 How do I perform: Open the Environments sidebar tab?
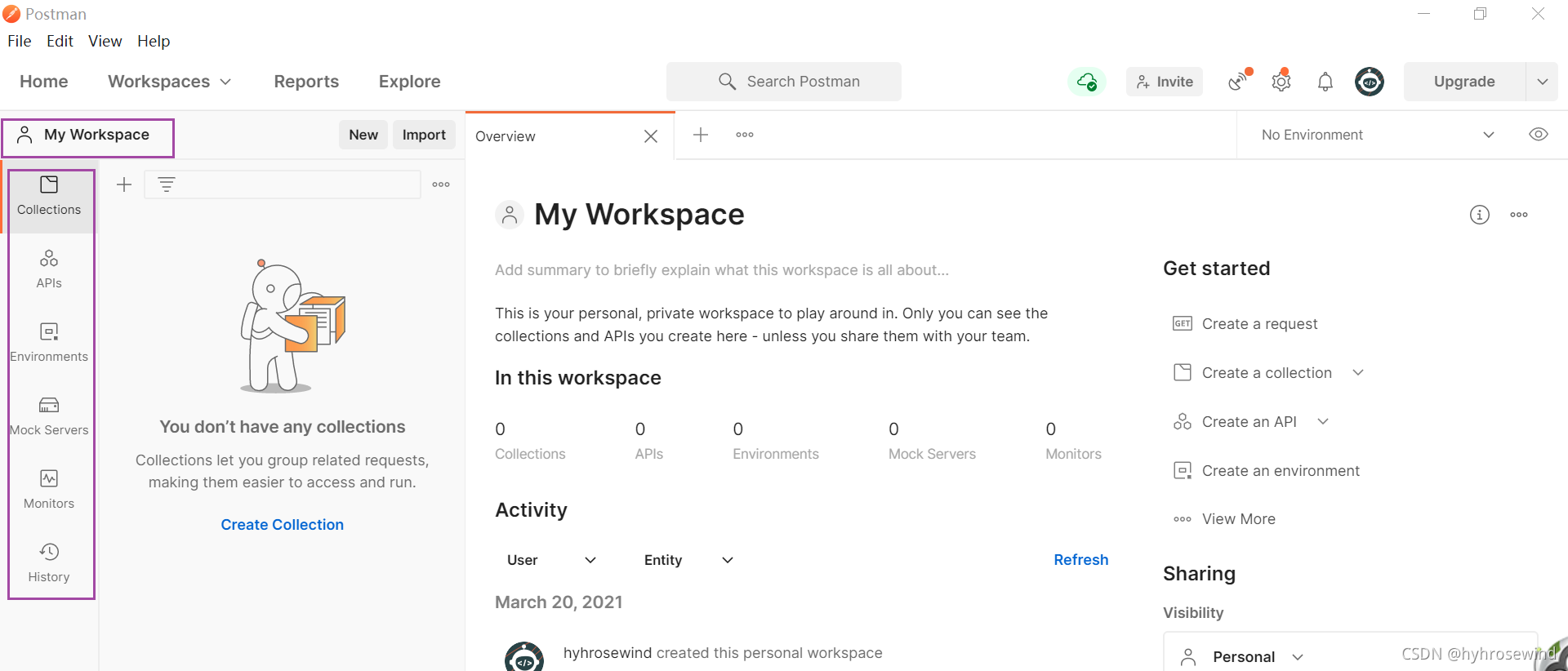49,343
